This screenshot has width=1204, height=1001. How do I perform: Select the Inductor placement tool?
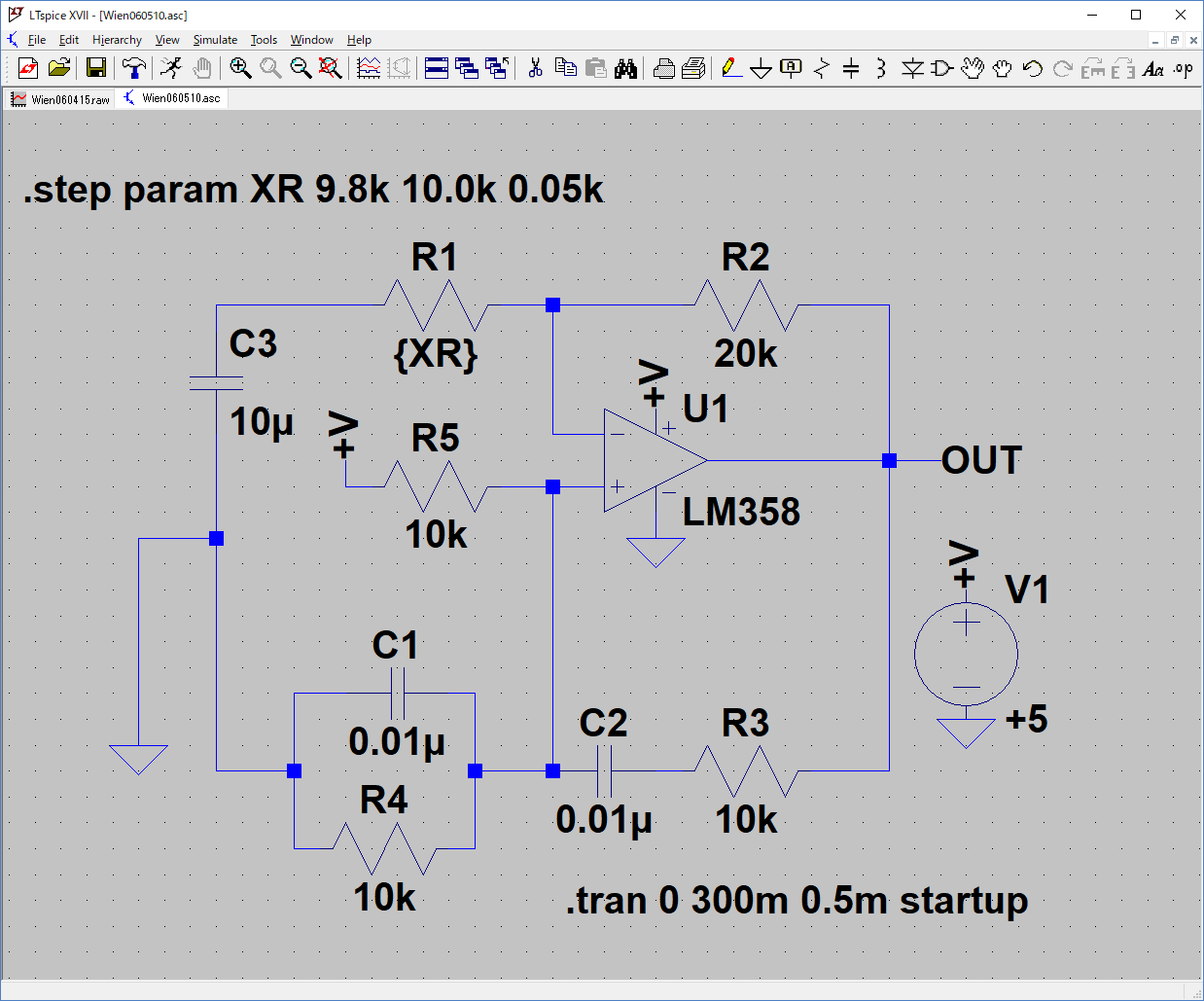pos(880,68)
